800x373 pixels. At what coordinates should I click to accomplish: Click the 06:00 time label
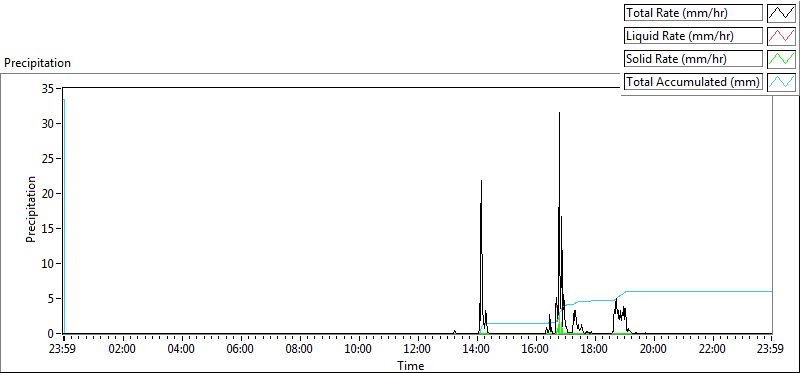241,350
